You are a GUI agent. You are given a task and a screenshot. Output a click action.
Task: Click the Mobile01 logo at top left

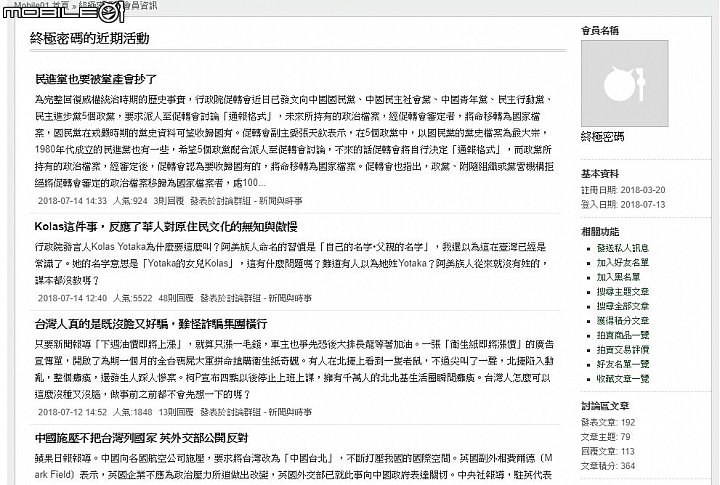pyautogui.click(x=63, y=11)
